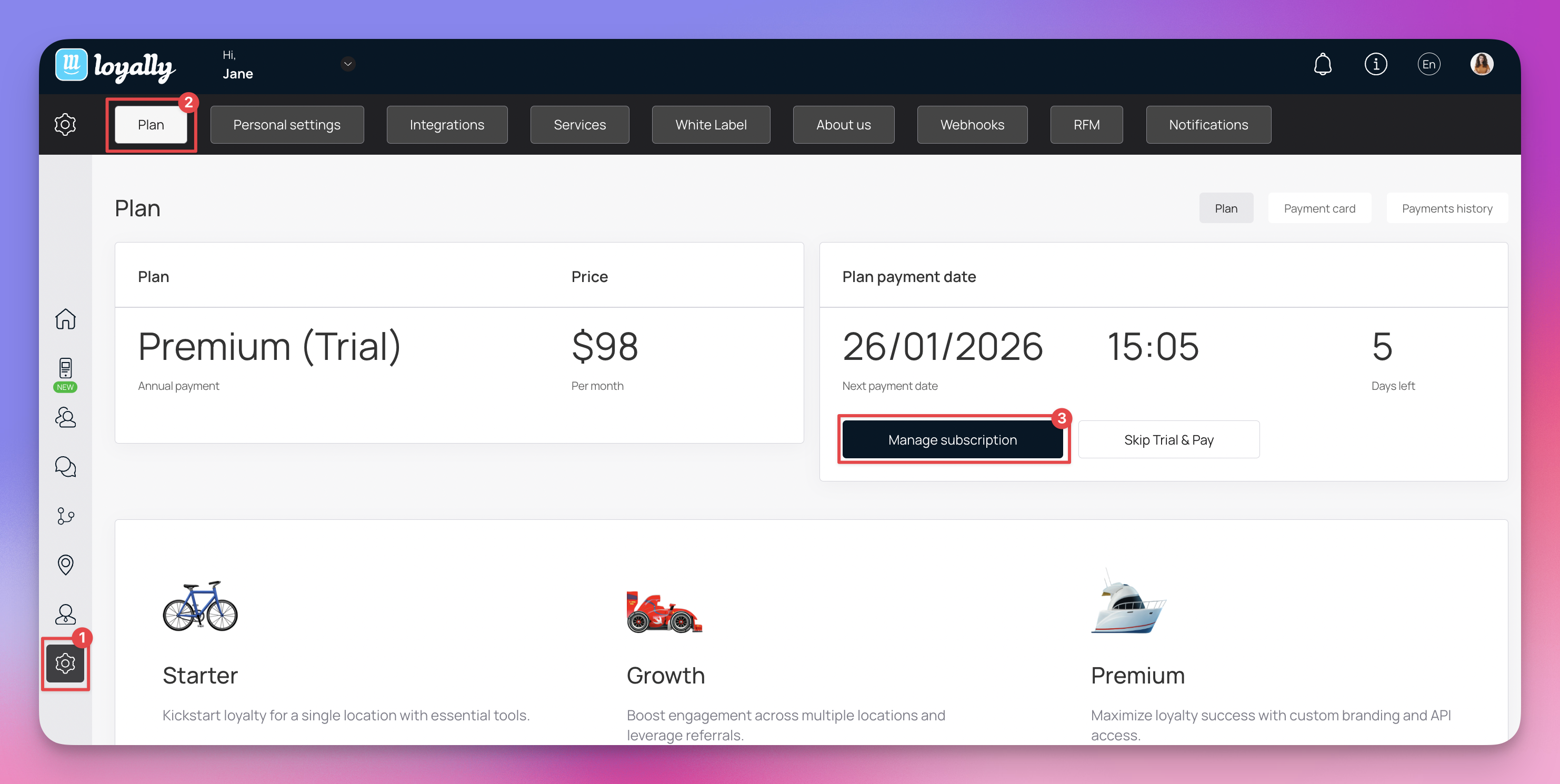Open the locations pin icon
1560x784 pixels.
point(65,565)
